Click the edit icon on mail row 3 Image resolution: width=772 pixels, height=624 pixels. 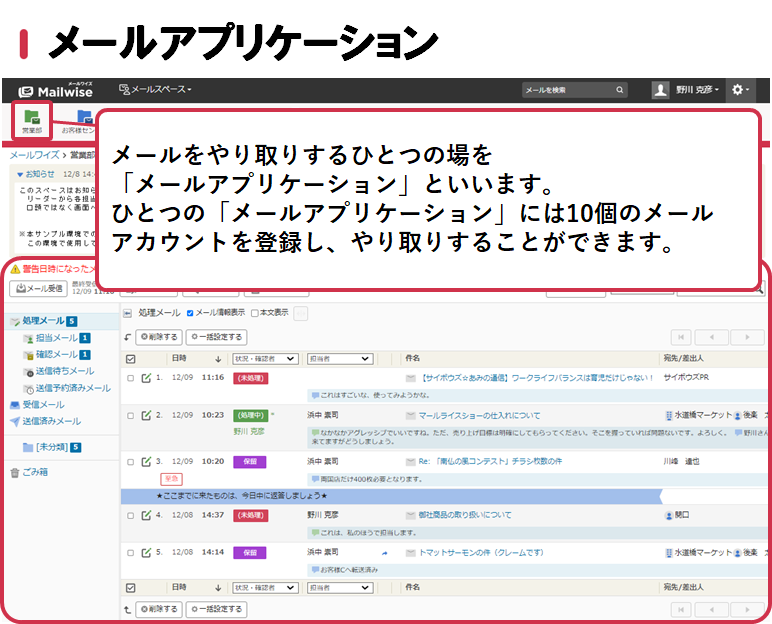[147, 462]
